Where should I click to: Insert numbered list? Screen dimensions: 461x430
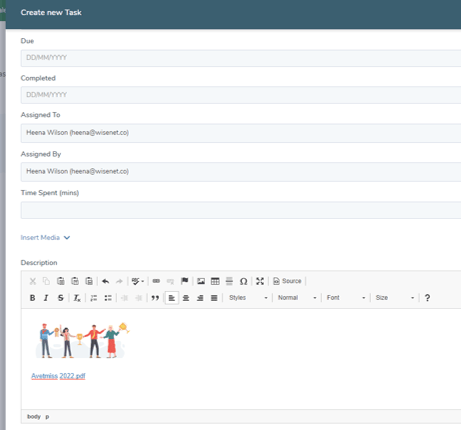94,298
